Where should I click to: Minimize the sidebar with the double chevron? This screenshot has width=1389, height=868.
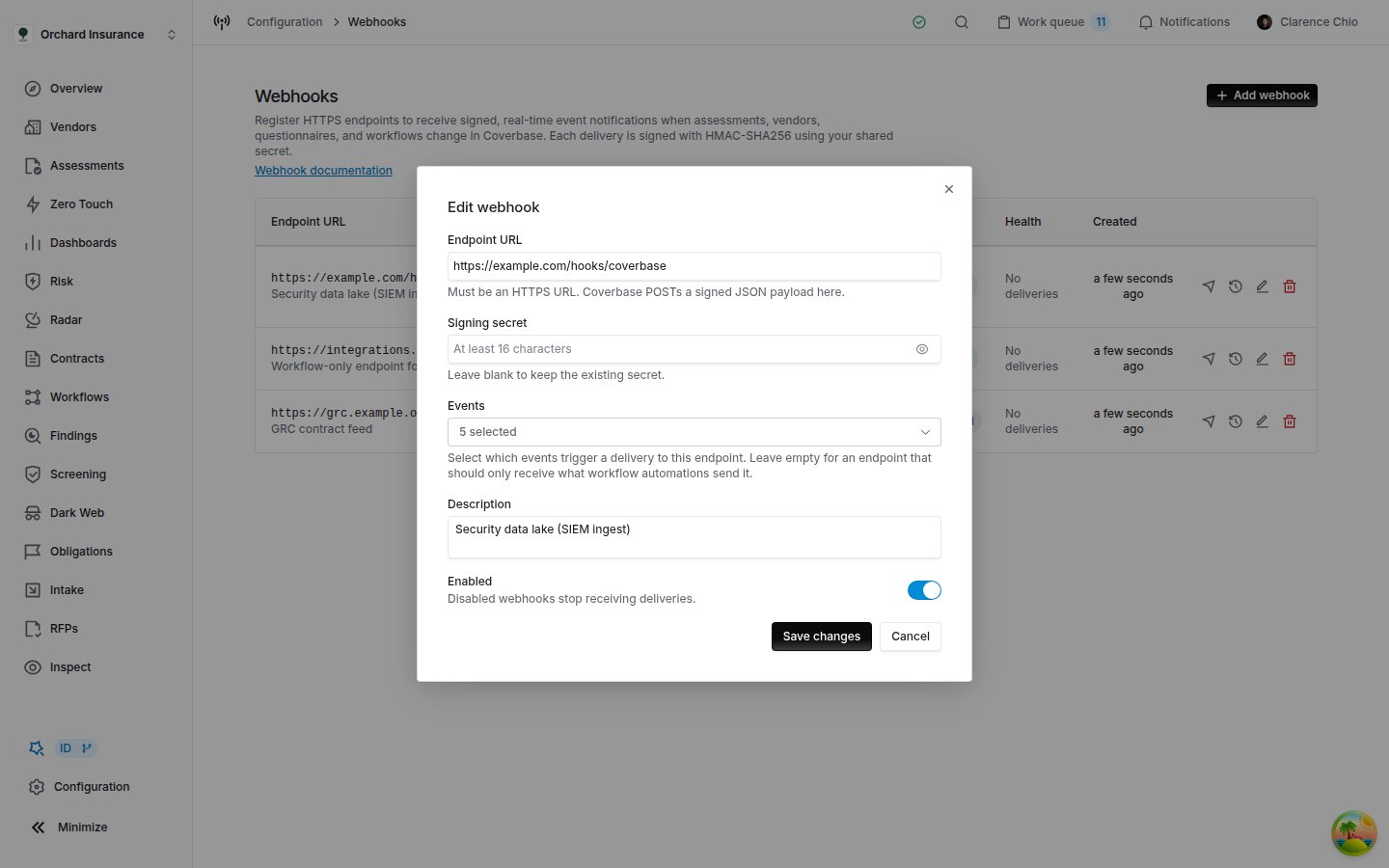click(x=39, y=827)
